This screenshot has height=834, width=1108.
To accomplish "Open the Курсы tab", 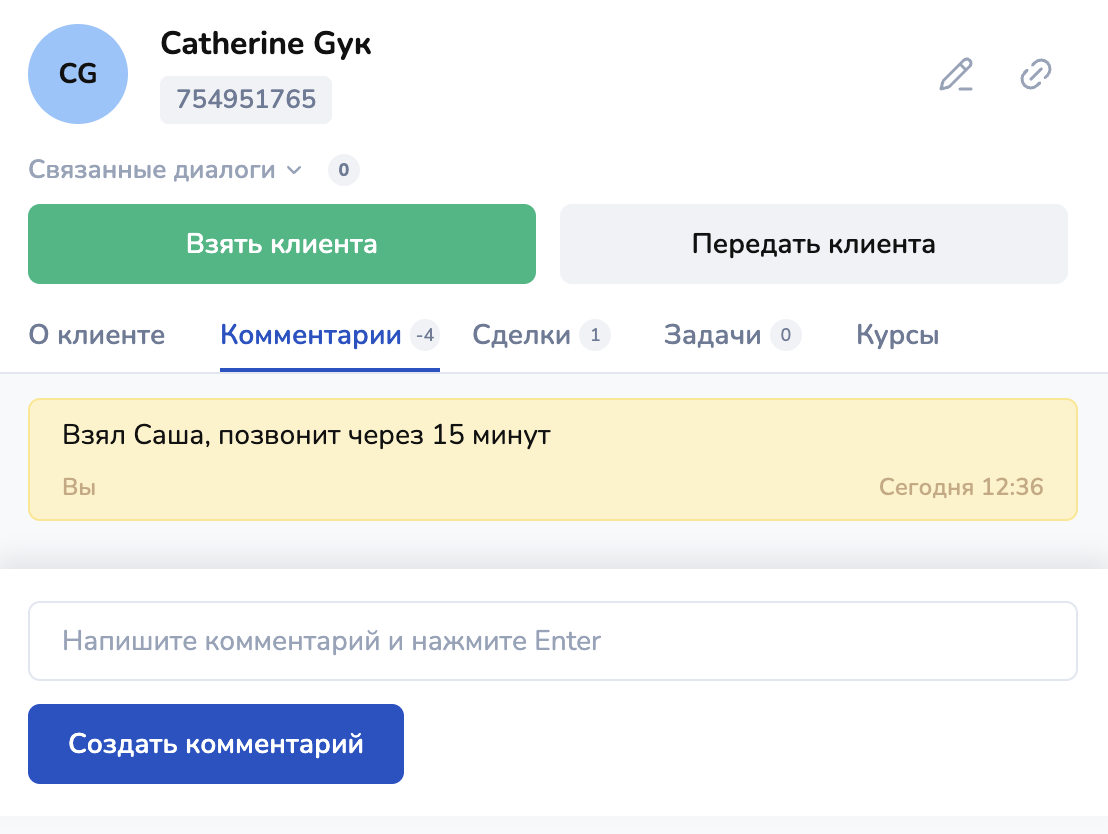I will pos(897,335).
